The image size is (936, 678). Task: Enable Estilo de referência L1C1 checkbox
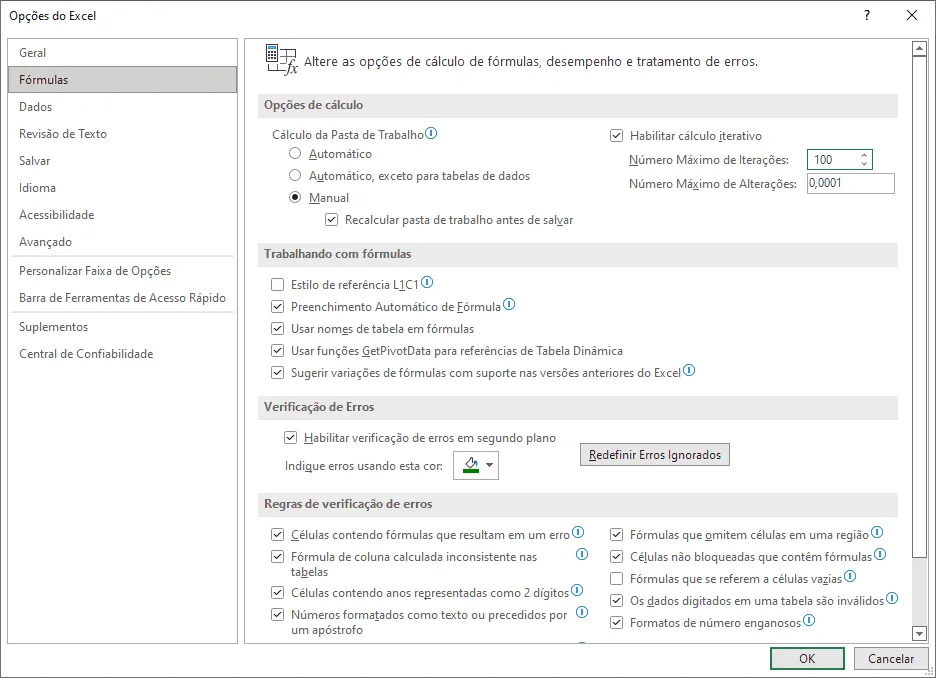(278, 285)
